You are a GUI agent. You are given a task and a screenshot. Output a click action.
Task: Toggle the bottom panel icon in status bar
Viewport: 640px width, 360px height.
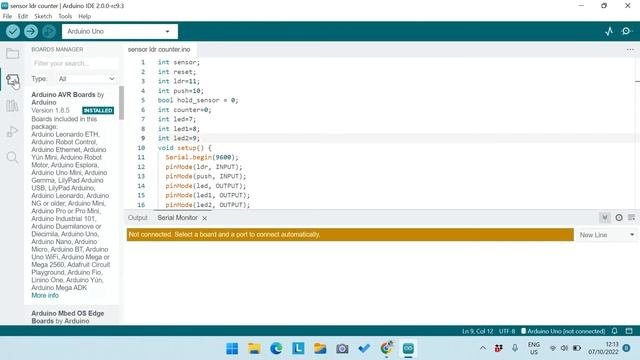(629, 331)
